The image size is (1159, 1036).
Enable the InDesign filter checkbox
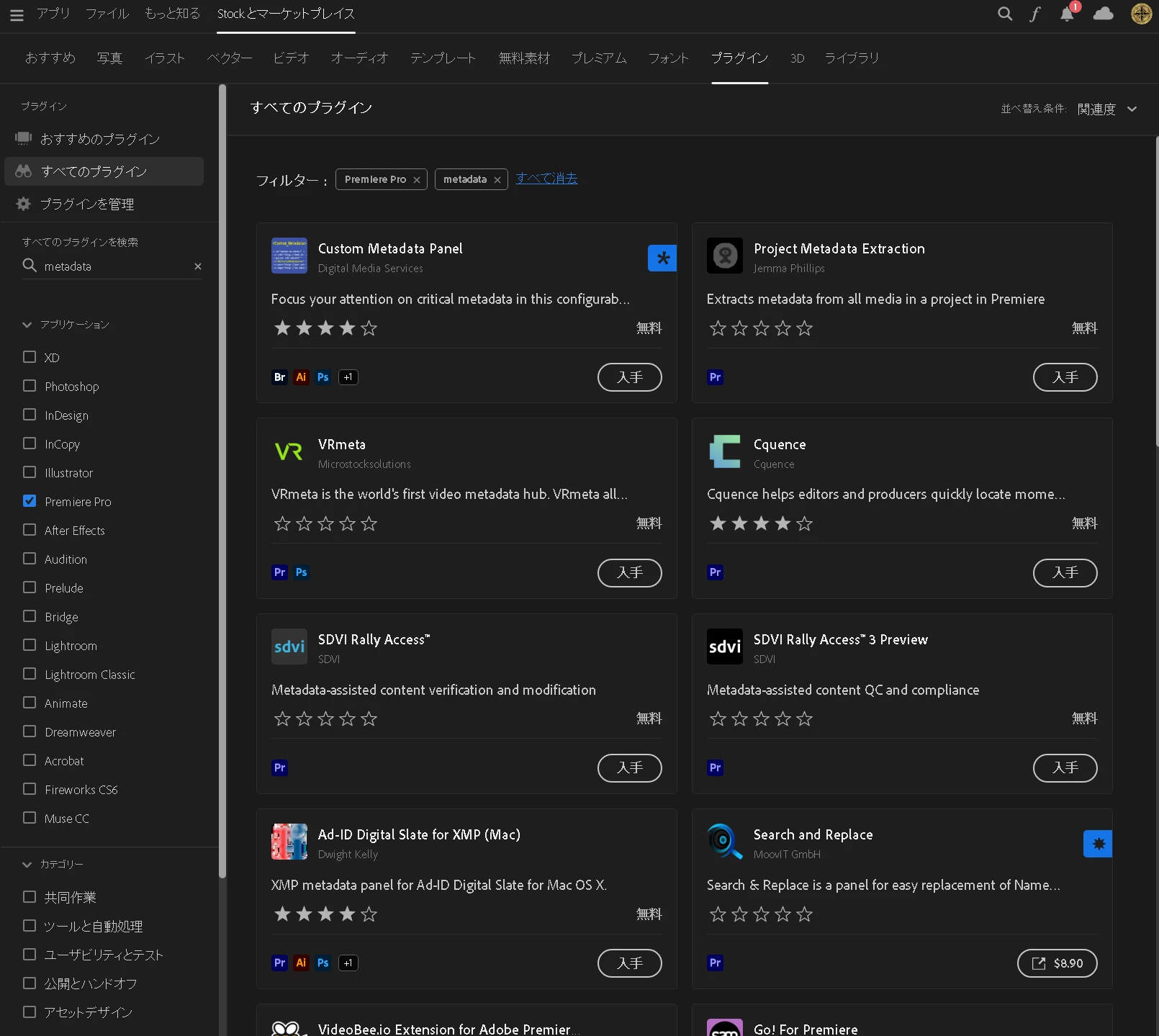(30, 415)
